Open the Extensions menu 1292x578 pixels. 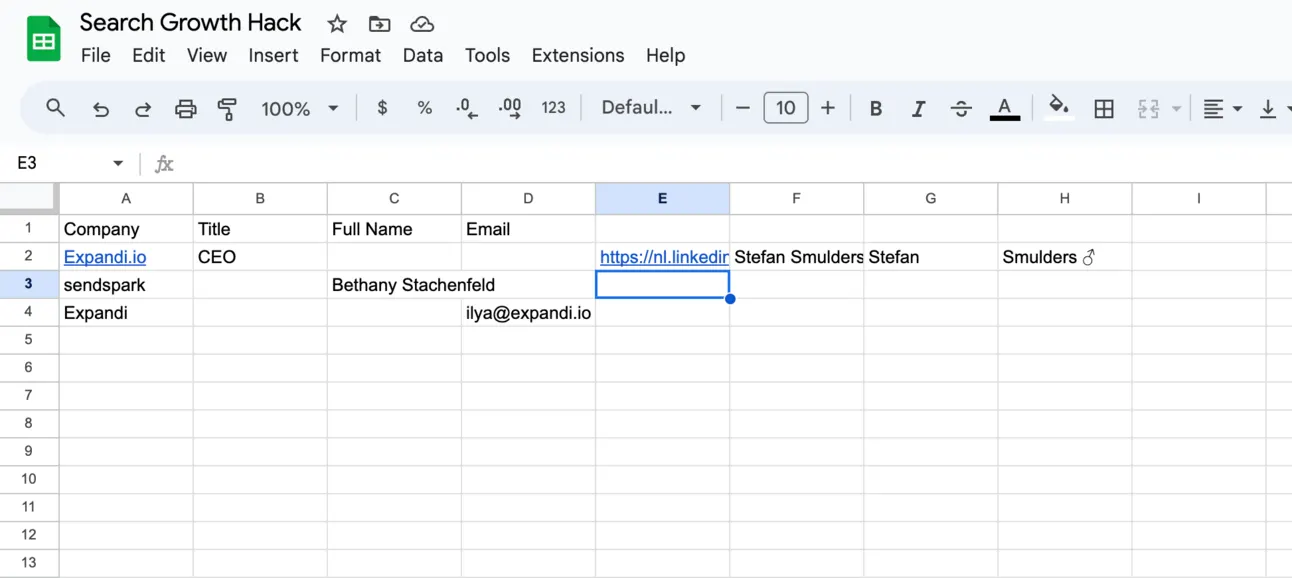578,56
